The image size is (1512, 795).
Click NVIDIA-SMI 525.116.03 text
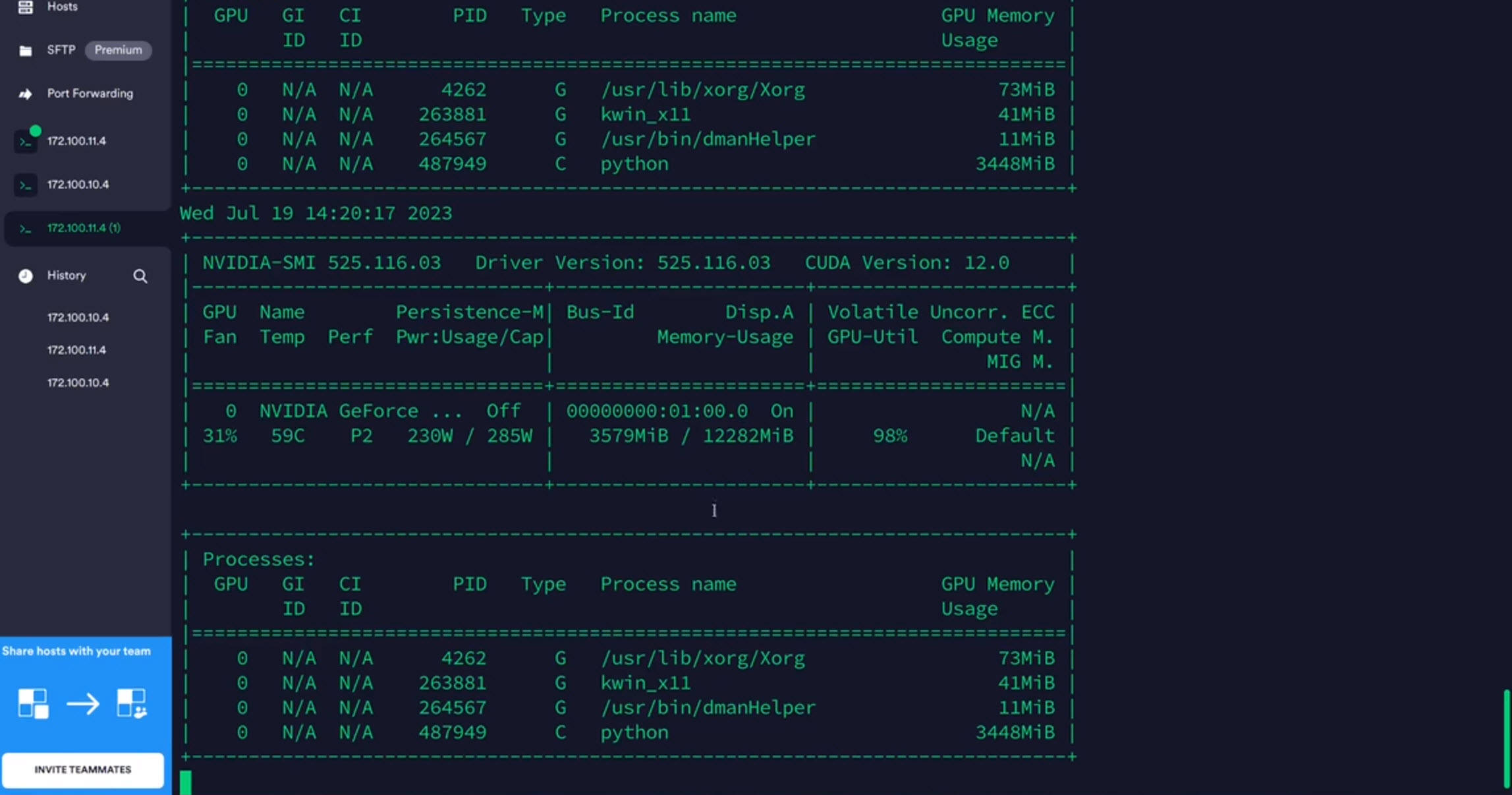point(322,263)
